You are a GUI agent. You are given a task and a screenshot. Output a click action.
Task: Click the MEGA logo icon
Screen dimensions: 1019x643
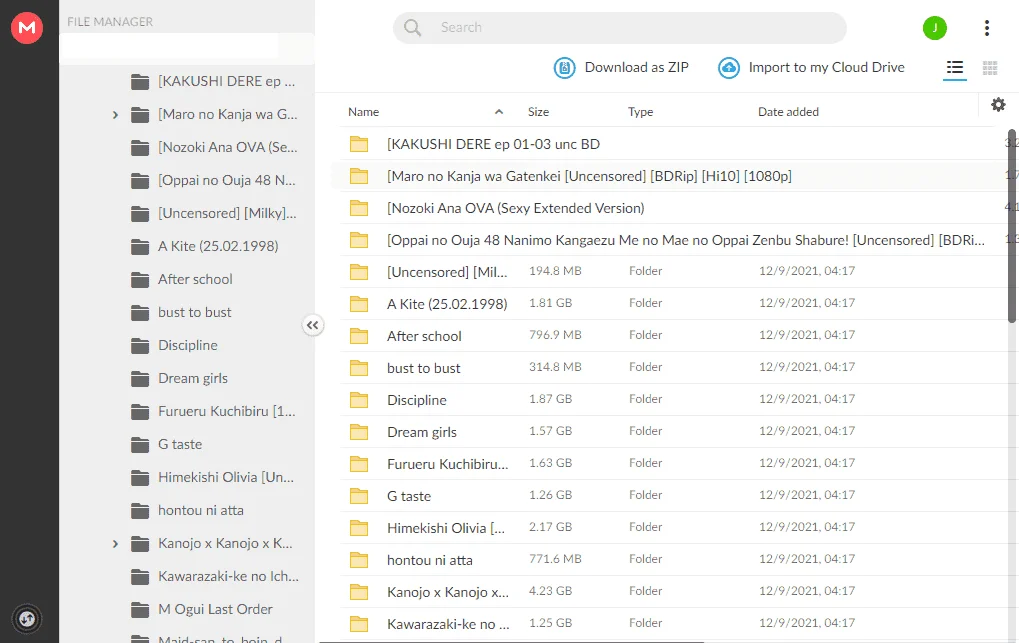pos(27,27)
